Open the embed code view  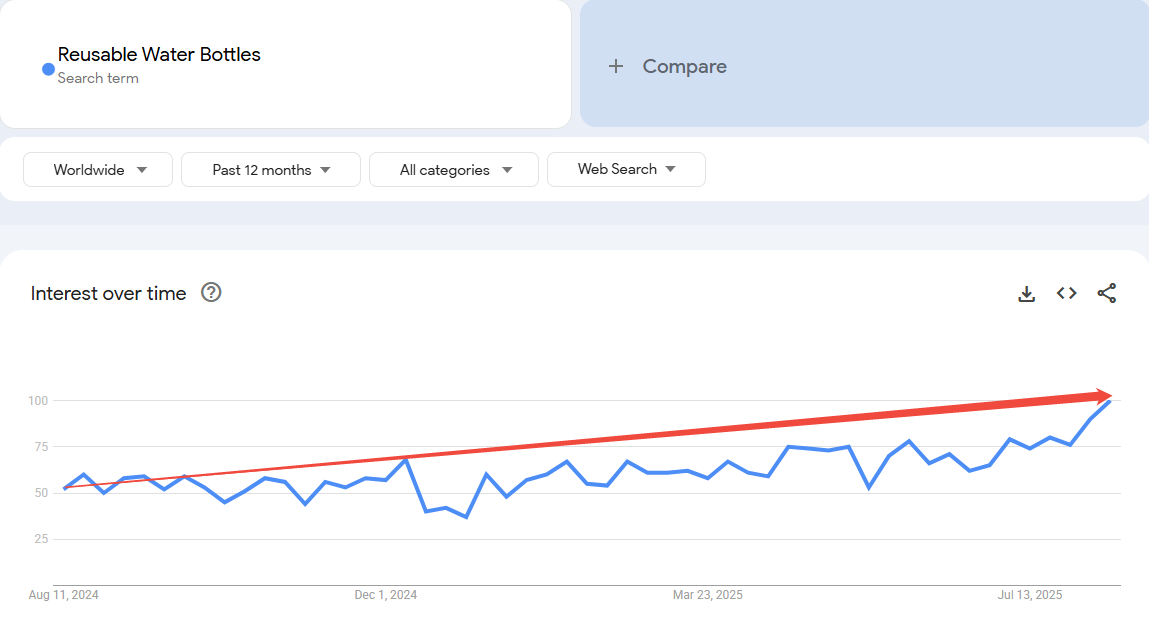(x=1066, y=293)
